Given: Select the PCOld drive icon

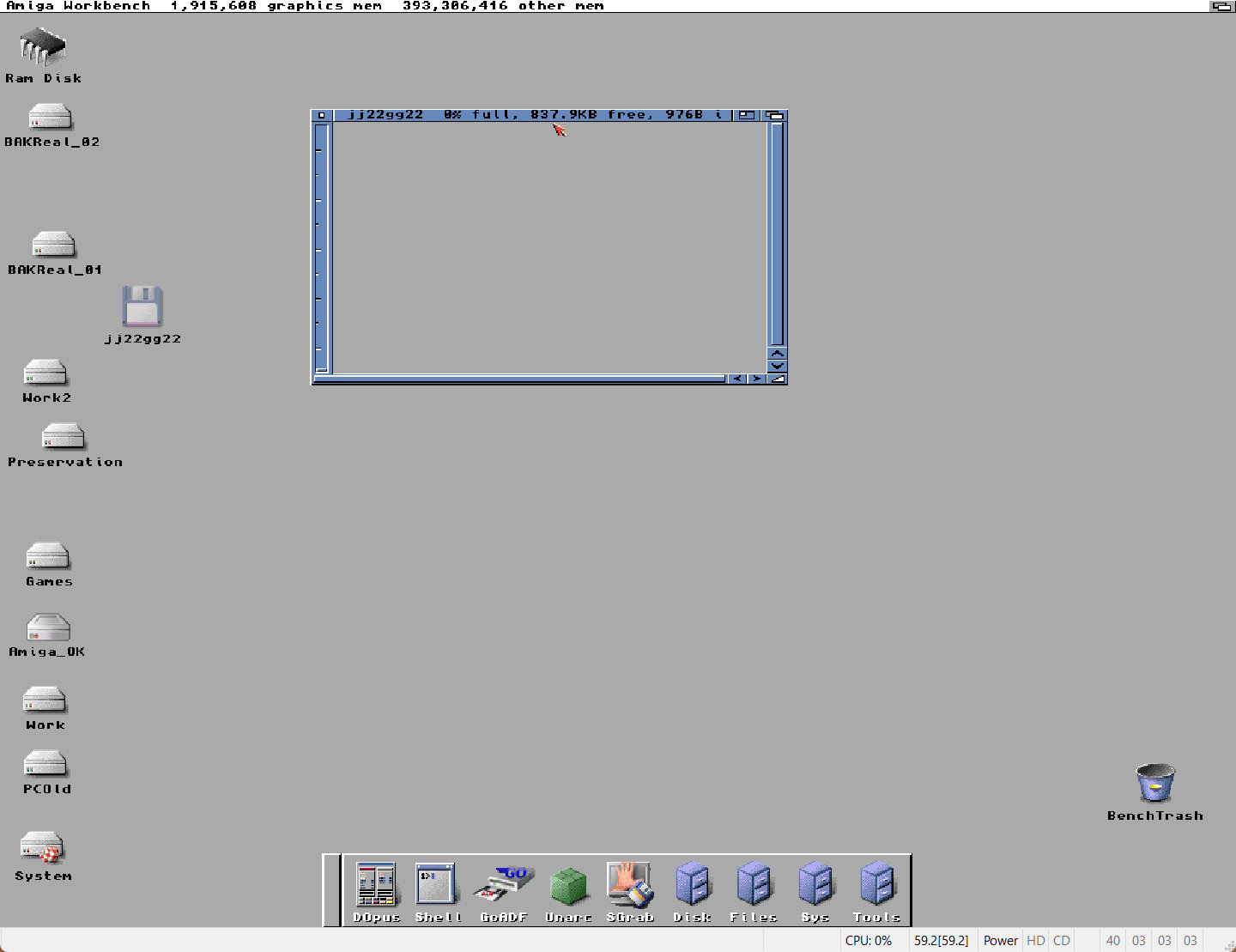Looking at the screenshot, I should tap(45, 763).
